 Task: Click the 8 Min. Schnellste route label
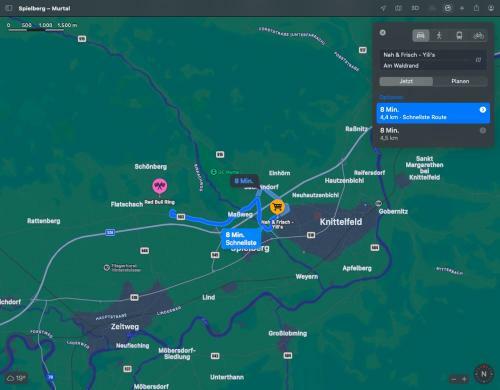[x=241, y=239]
